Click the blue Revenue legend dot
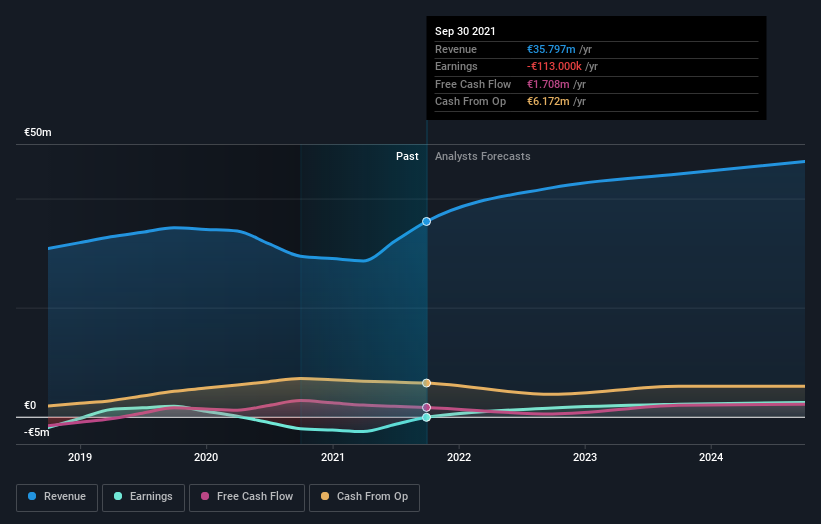The image size is (821, 524). coord(32,496)
